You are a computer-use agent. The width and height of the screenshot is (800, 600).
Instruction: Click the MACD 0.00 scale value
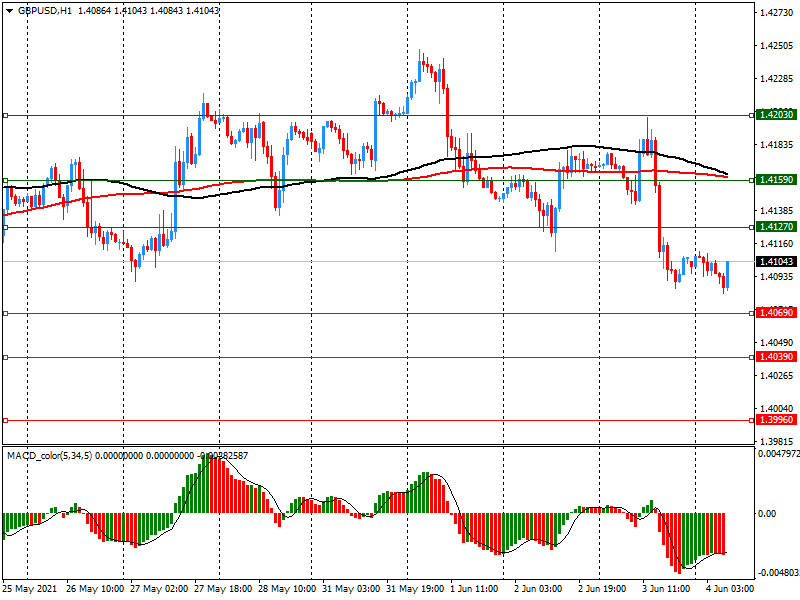pos(769,514)
